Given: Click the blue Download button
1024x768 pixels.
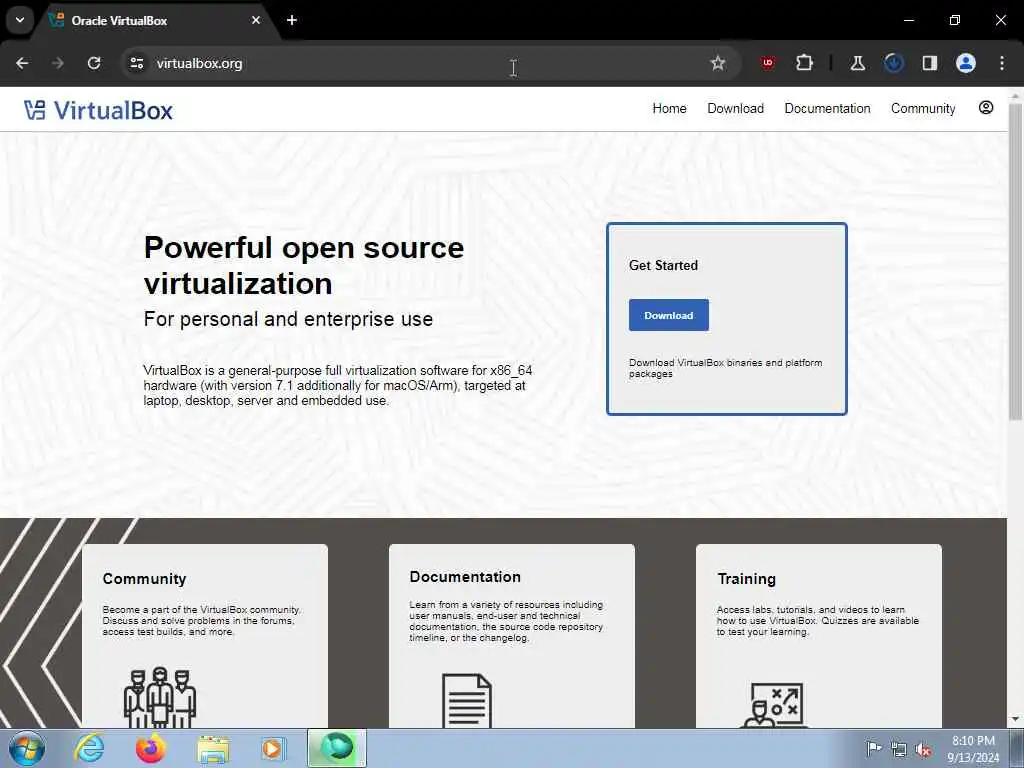Looking at the screenshot, I should (669, 315).
